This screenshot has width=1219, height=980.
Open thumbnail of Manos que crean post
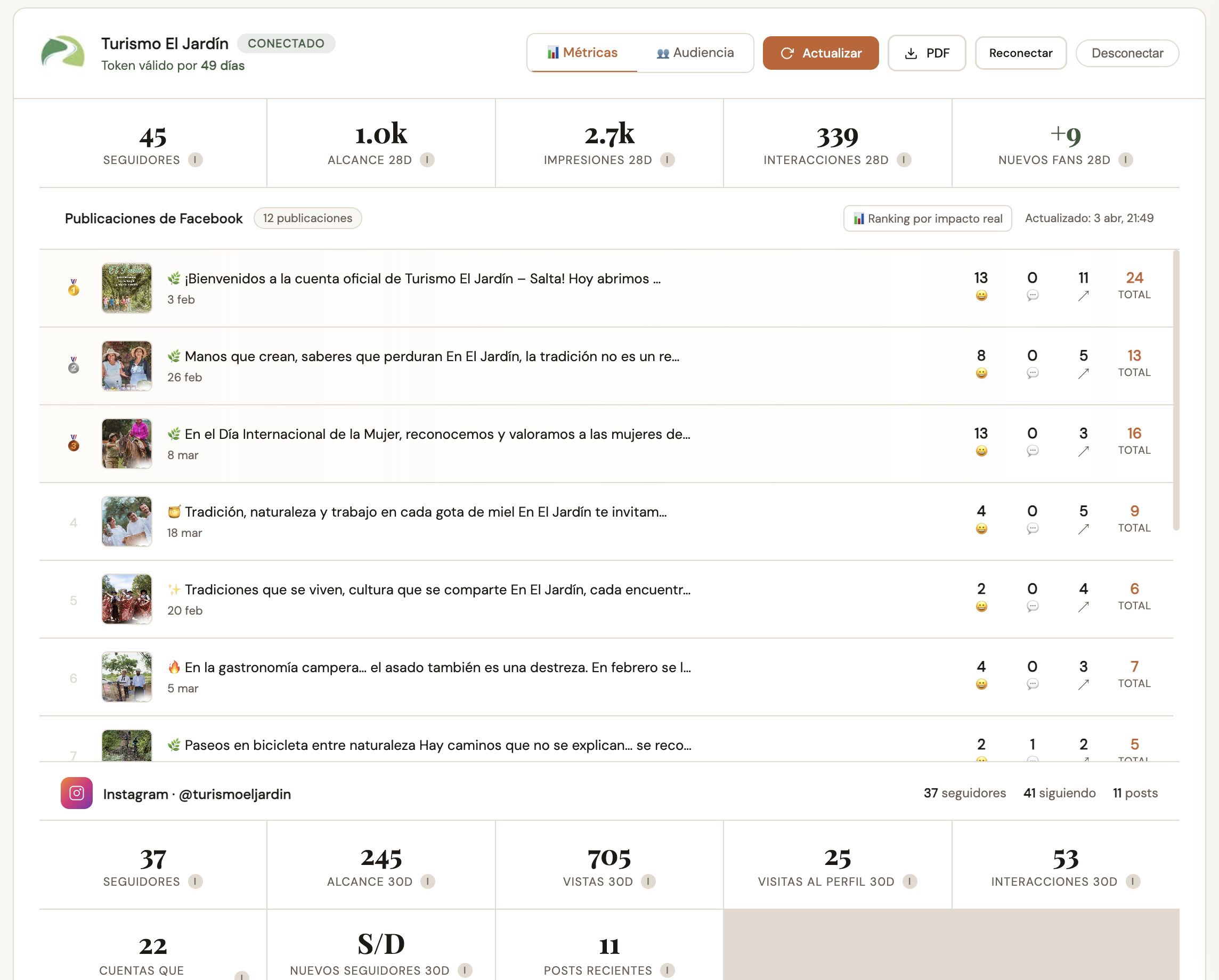[127, 366]
